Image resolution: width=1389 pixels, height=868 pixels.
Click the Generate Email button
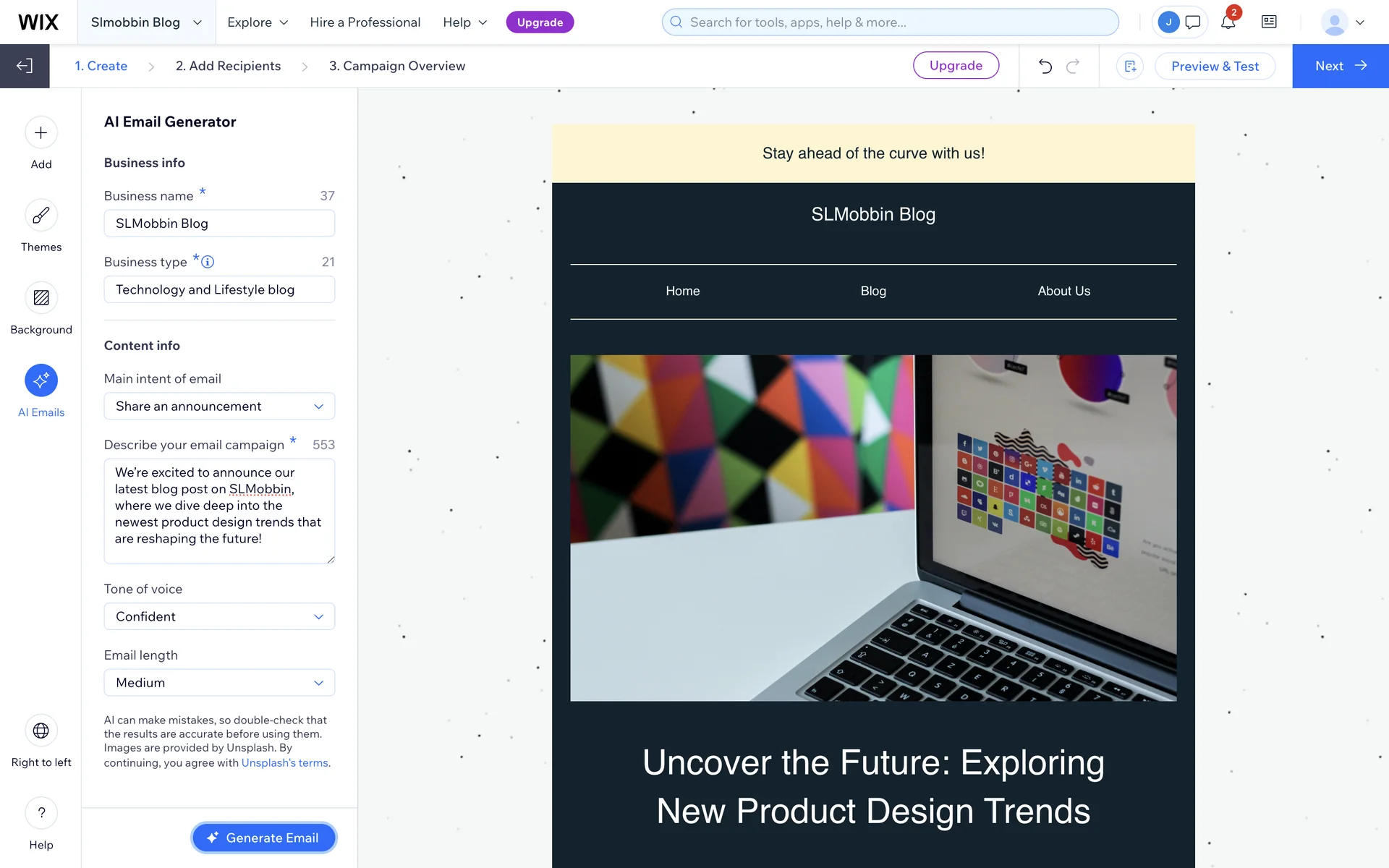coord(264,838)
